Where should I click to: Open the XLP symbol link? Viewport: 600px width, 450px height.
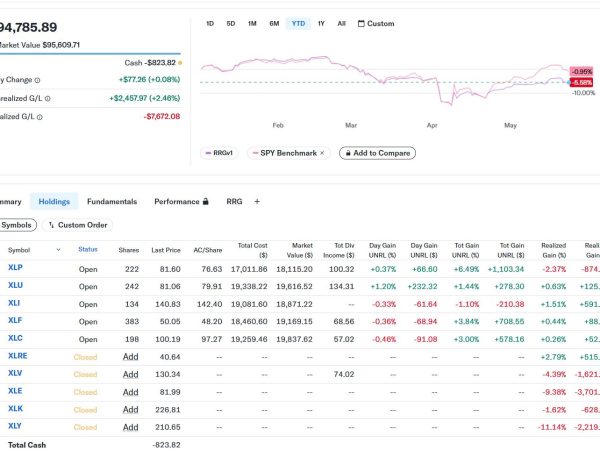pos(15,267)
